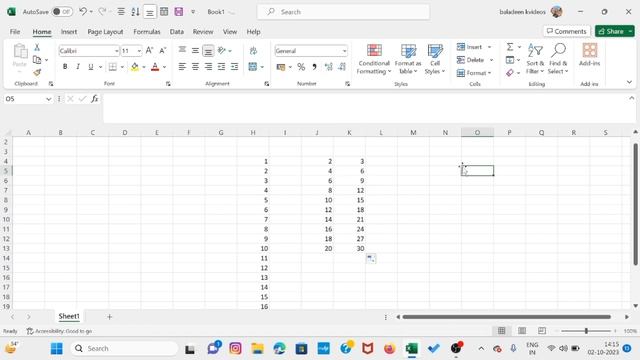Image resolution: width=640 pixels, height=360 pixels.
Task: Switch to the Insert tab
Action: [69, 31]
